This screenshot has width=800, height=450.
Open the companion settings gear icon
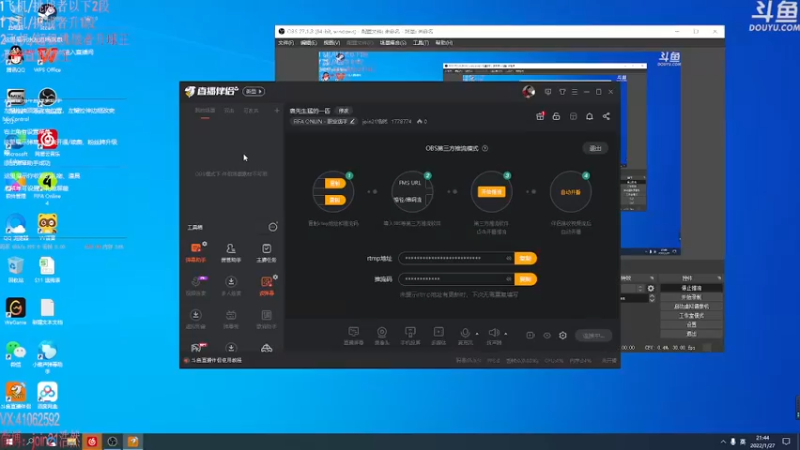pos(563,336)
